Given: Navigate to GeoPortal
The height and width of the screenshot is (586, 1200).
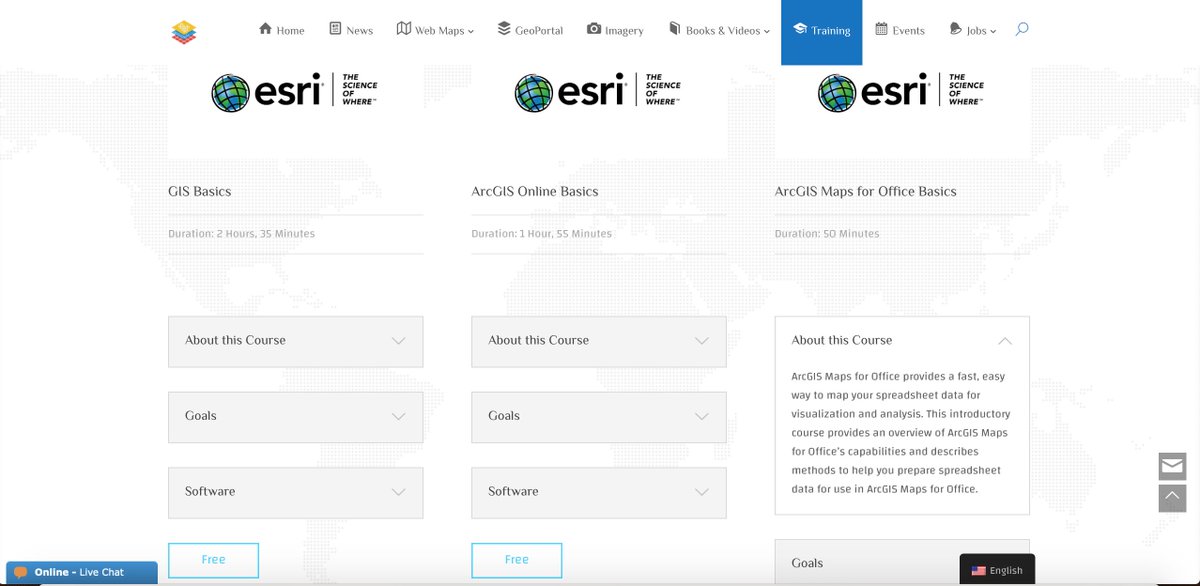Looking at the screenshot, I should coord(530,30).
